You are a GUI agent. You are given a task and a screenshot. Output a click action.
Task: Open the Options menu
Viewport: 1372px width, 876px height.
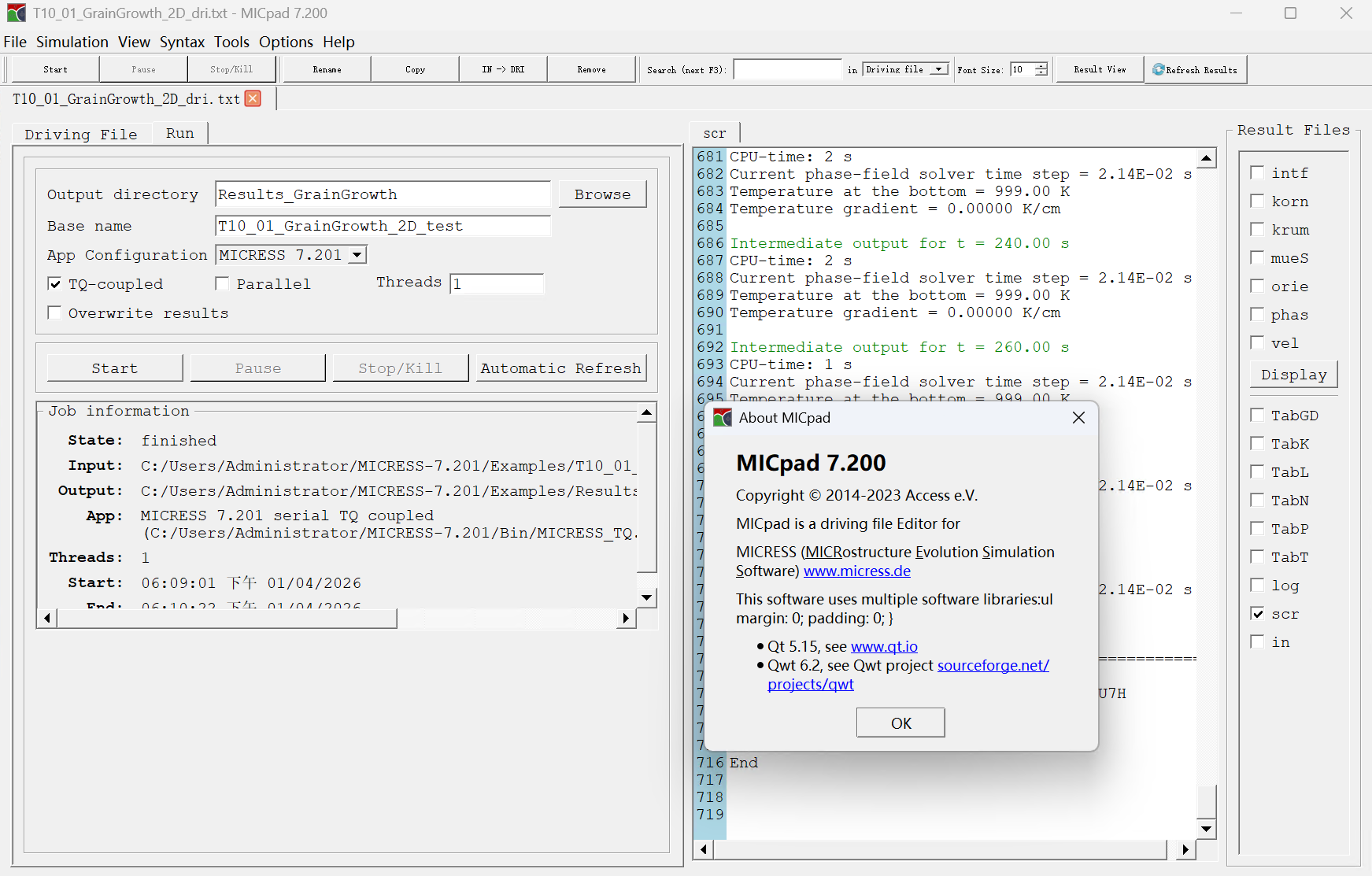[x=286, y=42]
